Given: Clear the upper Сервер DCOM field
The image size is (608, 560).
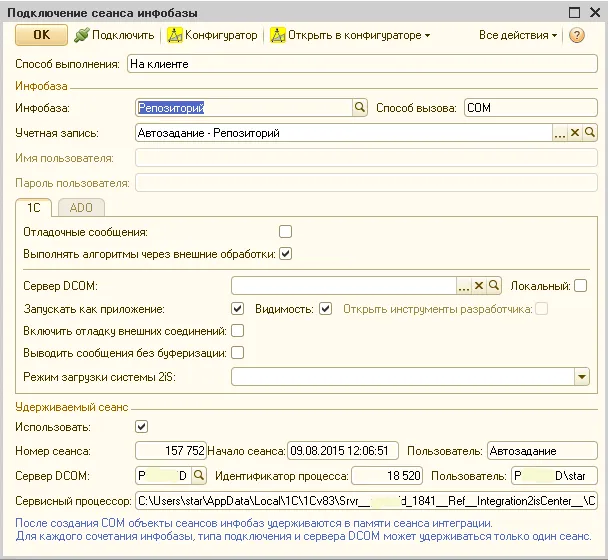Looking at the screenshot, I should click(479, 286).
